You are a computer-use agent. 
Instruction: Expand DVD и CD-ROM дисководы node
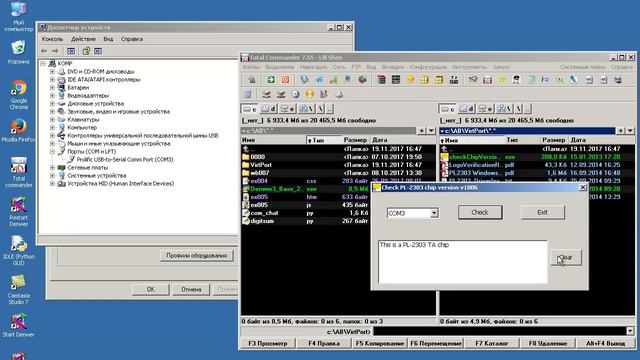(52, 71)
